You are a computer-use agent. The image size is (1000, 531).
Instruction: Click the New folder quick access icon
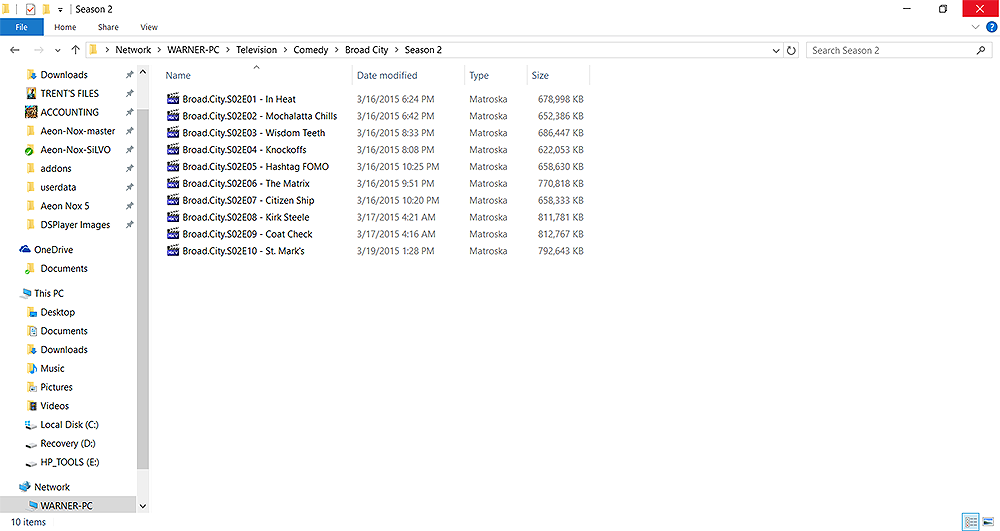point(46,9)
